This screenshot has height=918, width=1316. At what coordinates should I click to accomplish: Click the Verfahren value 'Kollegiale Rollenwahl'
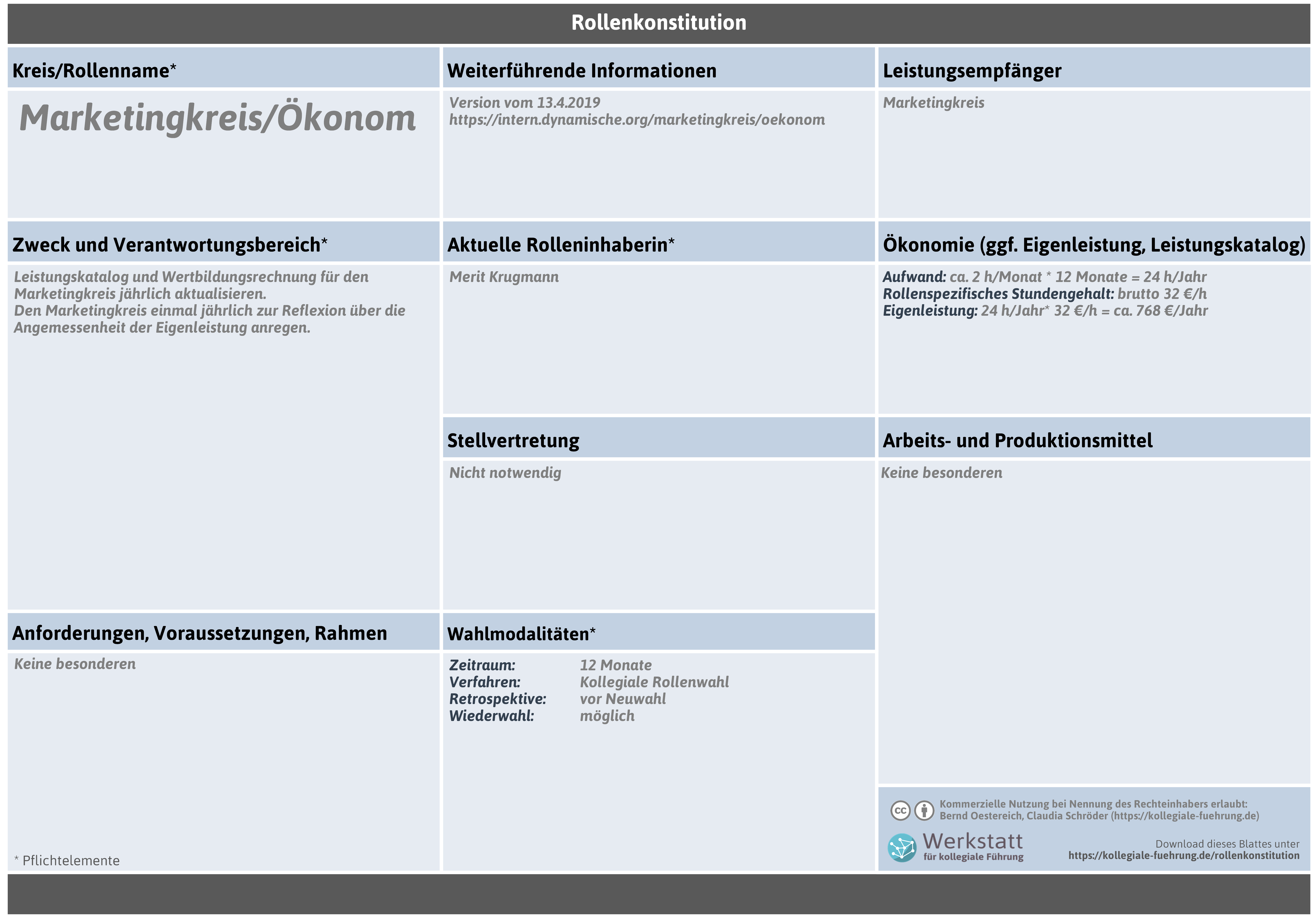654,682
